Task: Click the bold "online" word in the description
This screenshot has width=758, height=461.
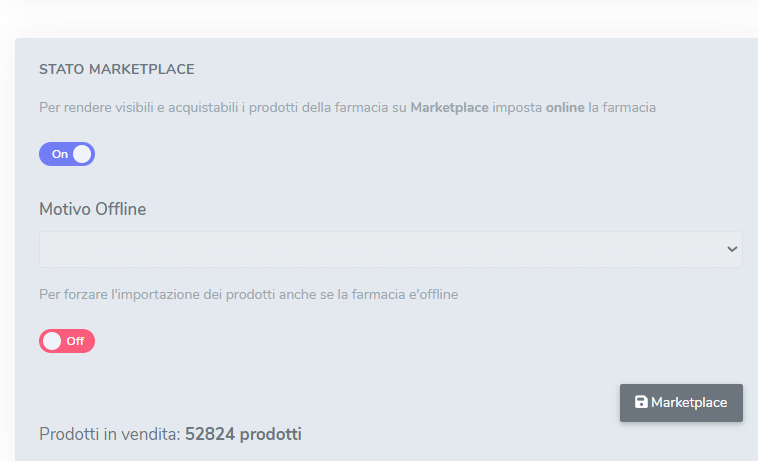Action: tap(565, 107)
